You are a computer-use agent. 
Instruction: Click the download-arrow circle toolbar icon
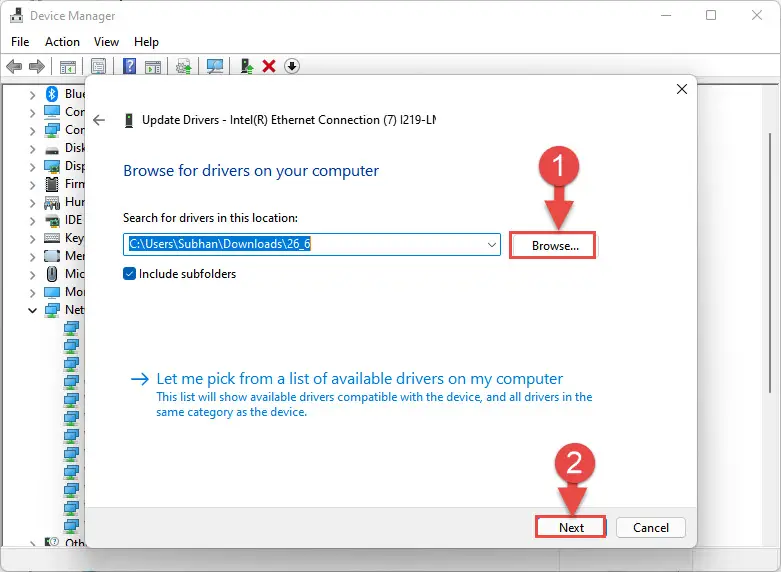(x=292, y=66)
